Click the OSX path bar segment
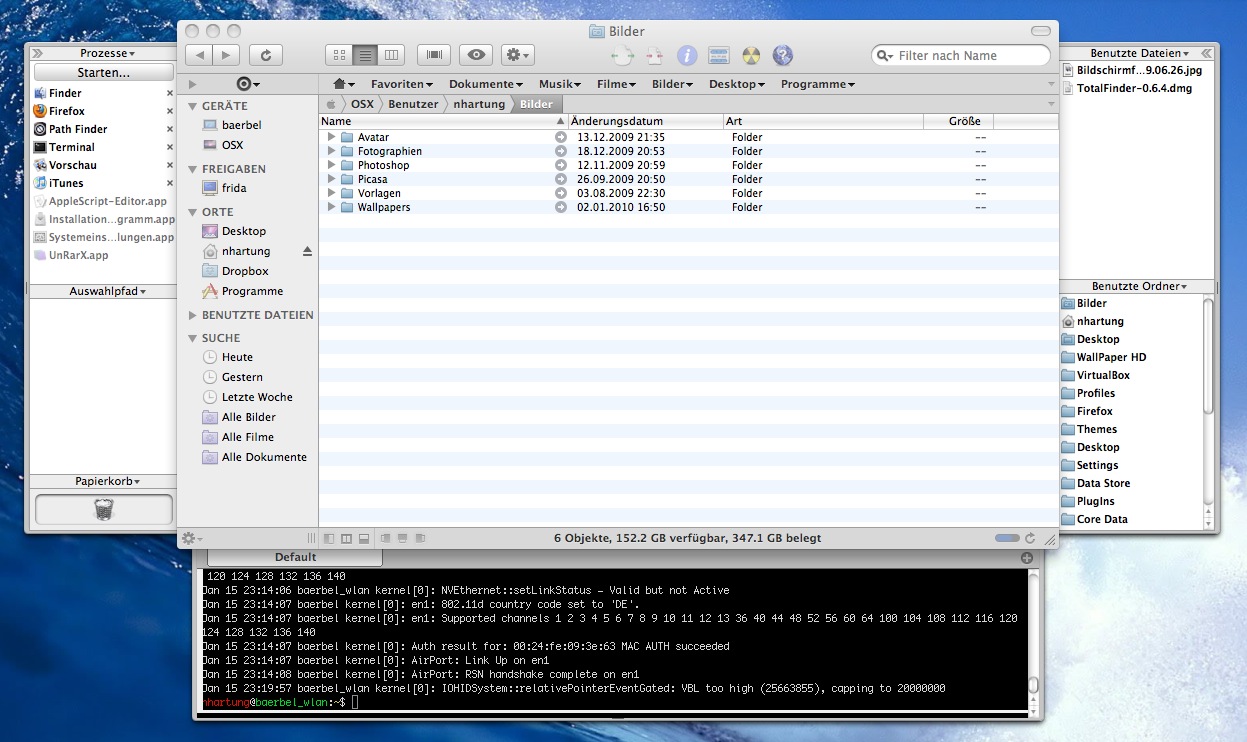The width and height of the screenshot is (1247, 742). coord(361,104)
